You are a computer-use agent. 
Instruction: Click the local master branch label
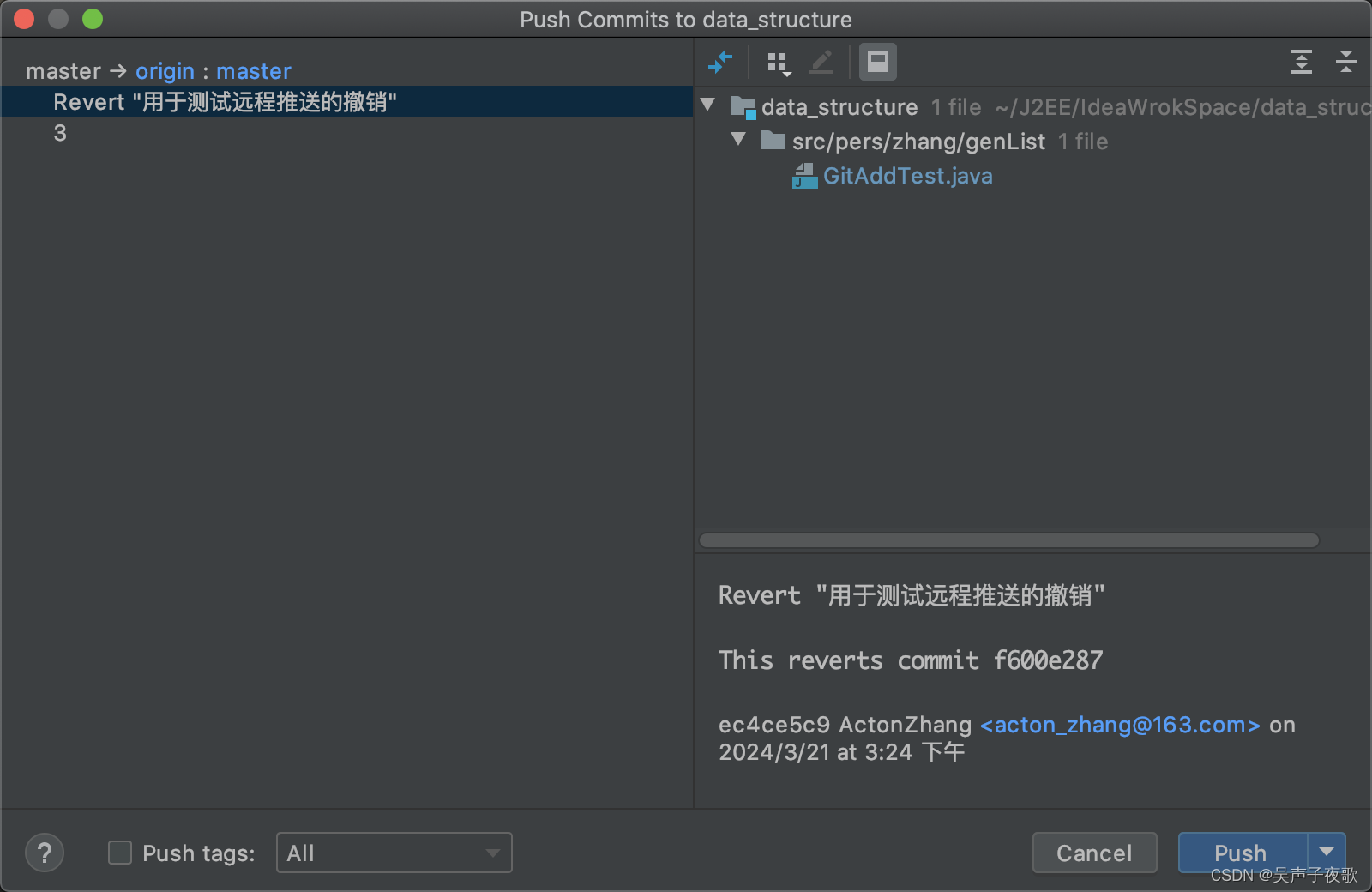click(x=63, y=71)
